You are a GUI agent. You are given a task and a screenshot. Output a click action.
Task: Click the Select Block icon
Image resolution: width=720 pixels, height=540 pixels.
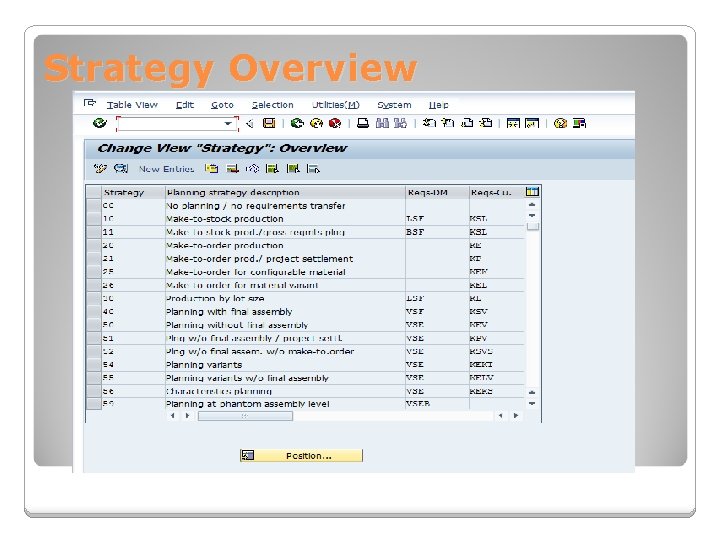[292, 169]
